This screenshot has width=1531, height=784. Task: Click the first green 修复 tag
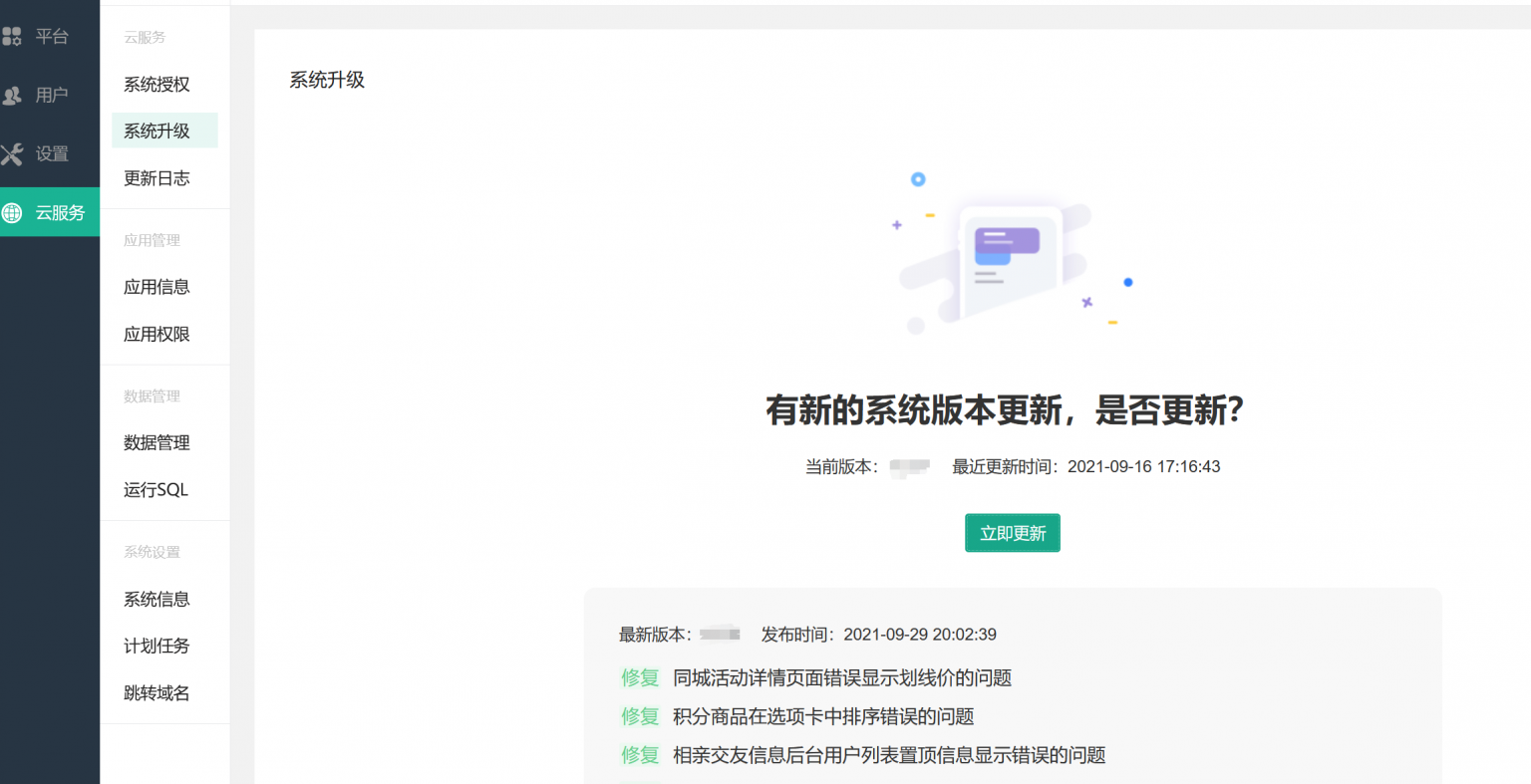coord(640,678)
